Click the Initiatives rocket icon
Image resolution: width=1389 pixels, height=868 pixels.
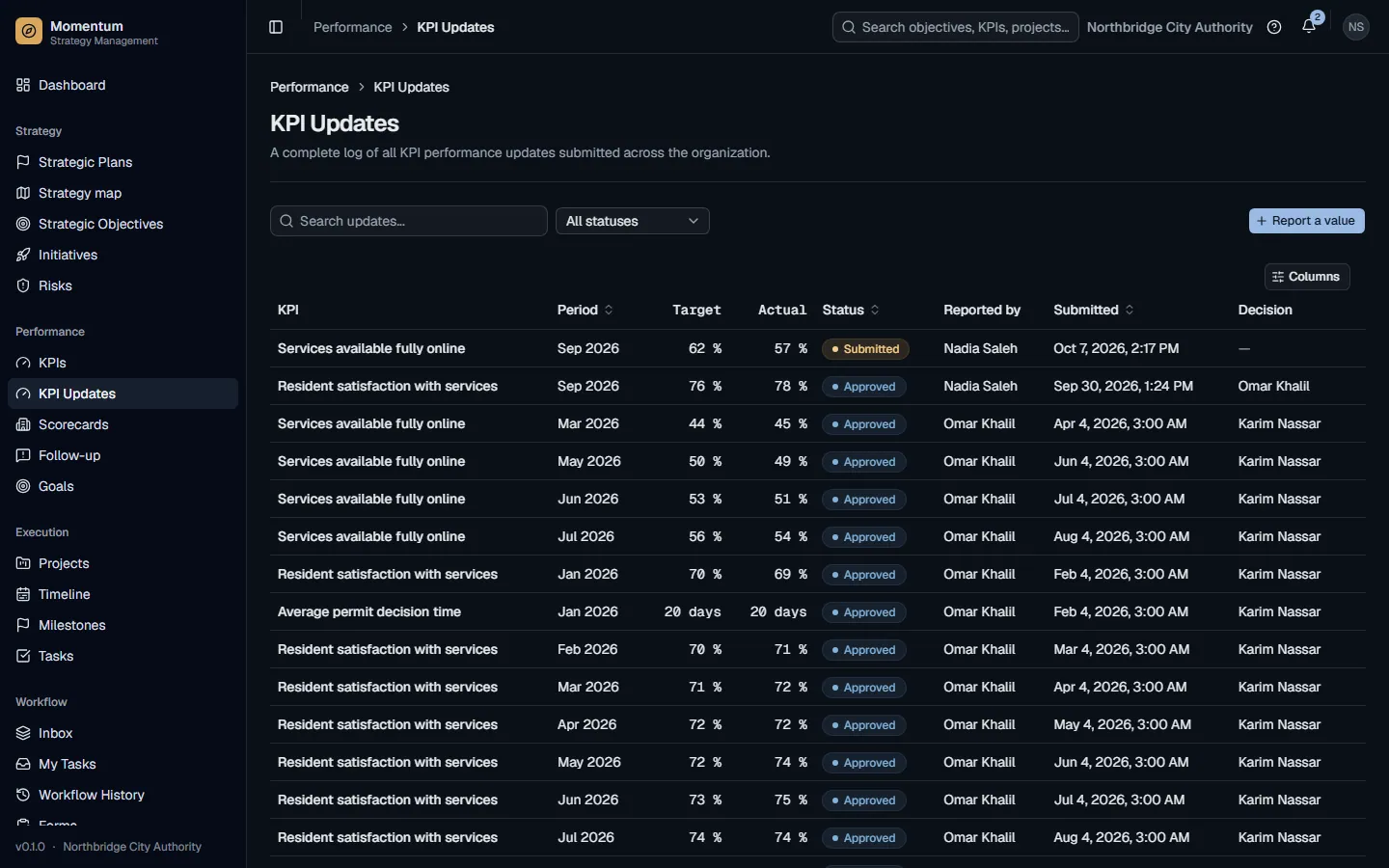(x=23, y=255)
